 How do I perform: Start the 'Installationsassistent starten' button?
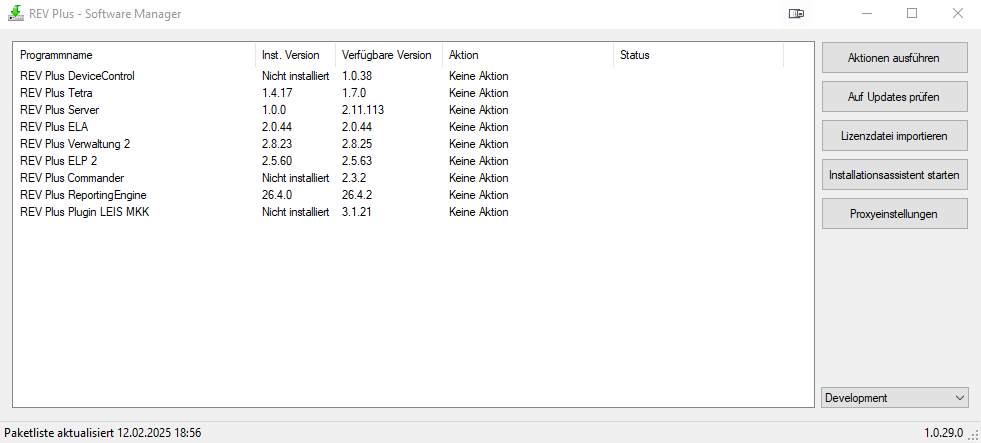[894, 174]
